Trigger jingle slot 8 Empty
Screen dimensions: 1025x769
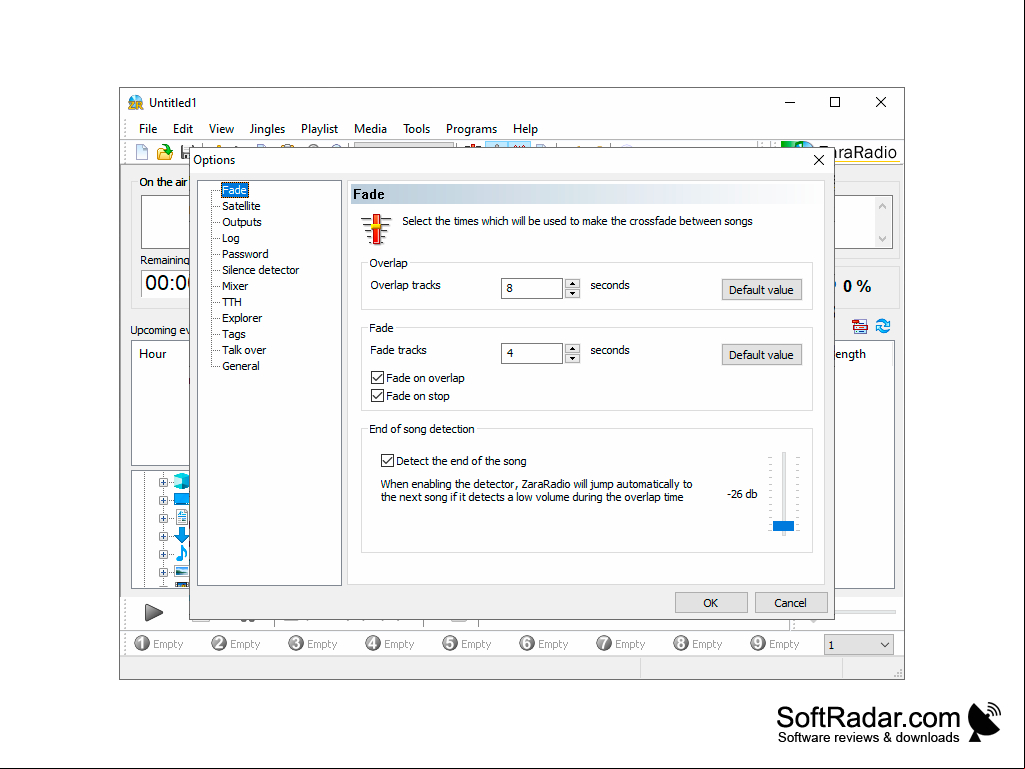[x=697, y=644]
